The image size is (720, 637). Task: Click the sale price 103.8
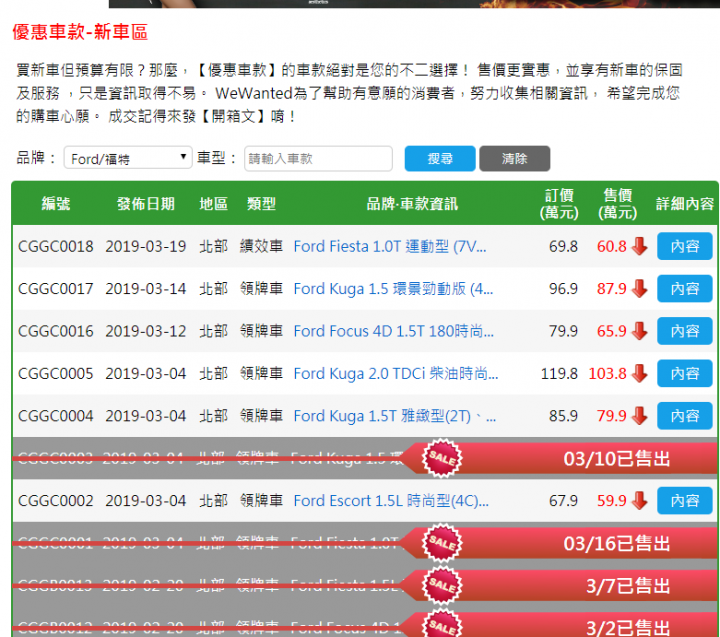tap(608, 374)
